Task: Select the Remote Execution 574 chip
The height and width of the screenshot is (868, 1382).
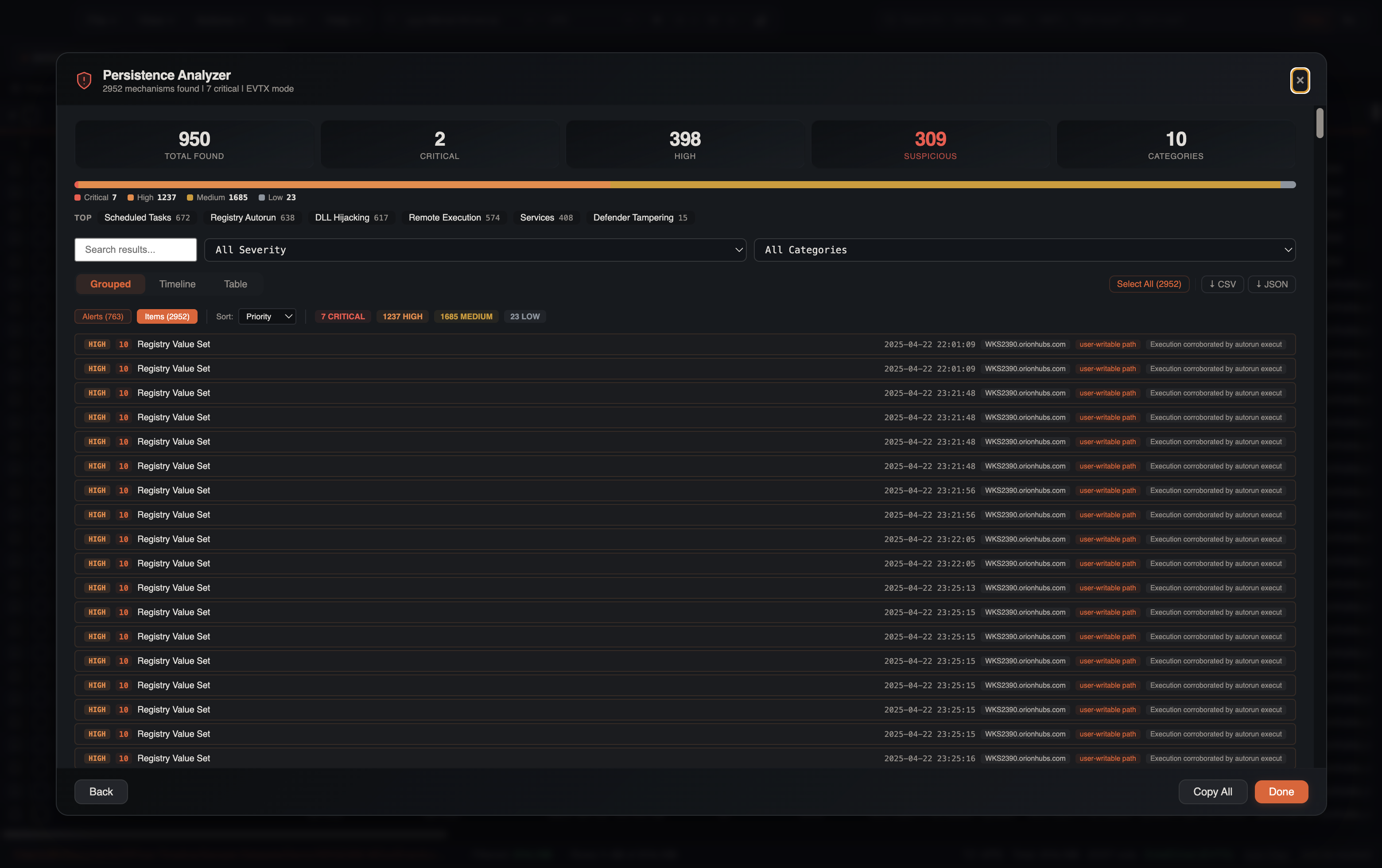Action: [x=454, y=217]
